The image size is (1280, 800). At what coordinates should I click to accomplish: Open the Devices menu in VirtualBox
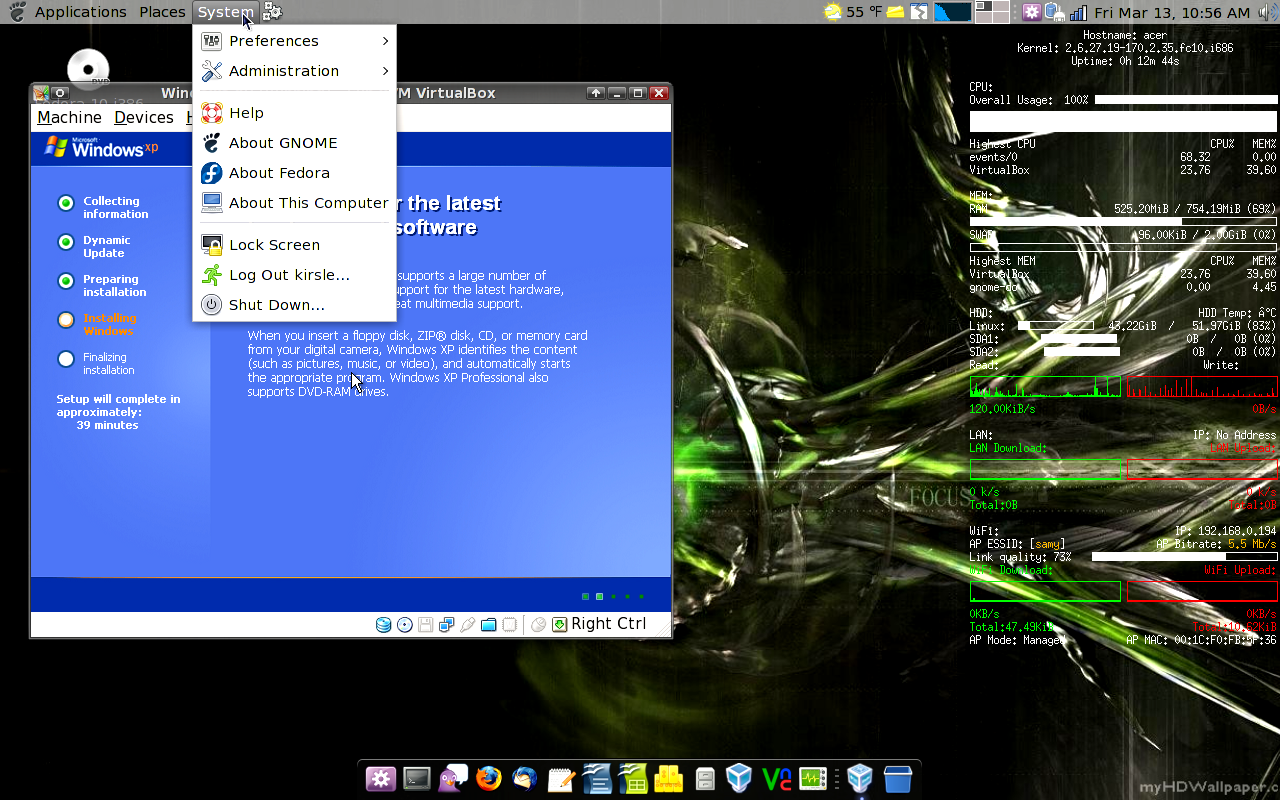(144, 118)
